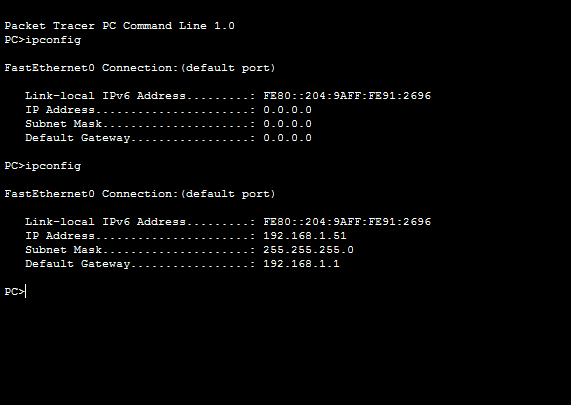This screenshot has height=405, width=571.
Task: Click the first ipconfig command entered
Action: (53, 40)
